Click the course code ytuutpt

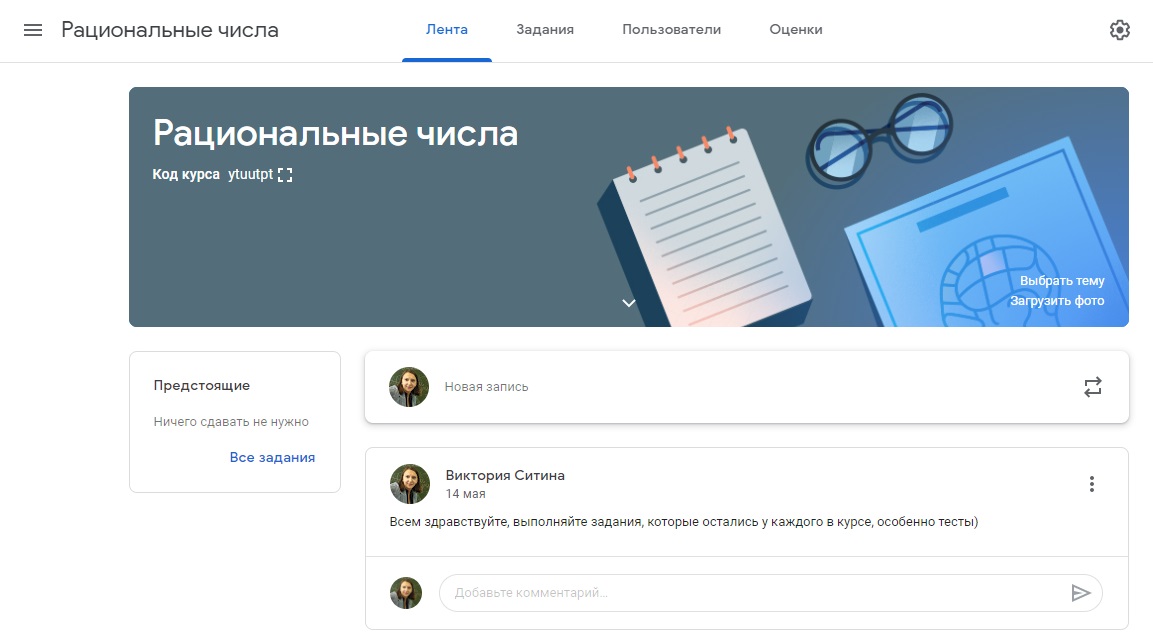pyautogui.click(x=250, y=175)
